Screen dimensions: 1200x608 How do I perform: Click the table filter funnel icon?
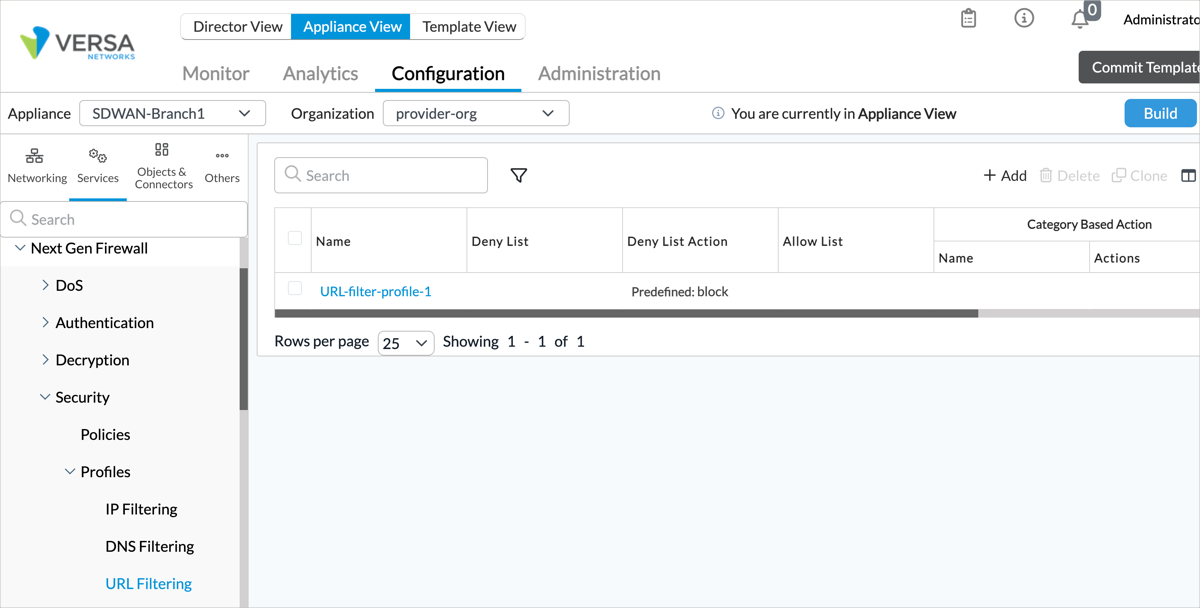coord(519,176)
